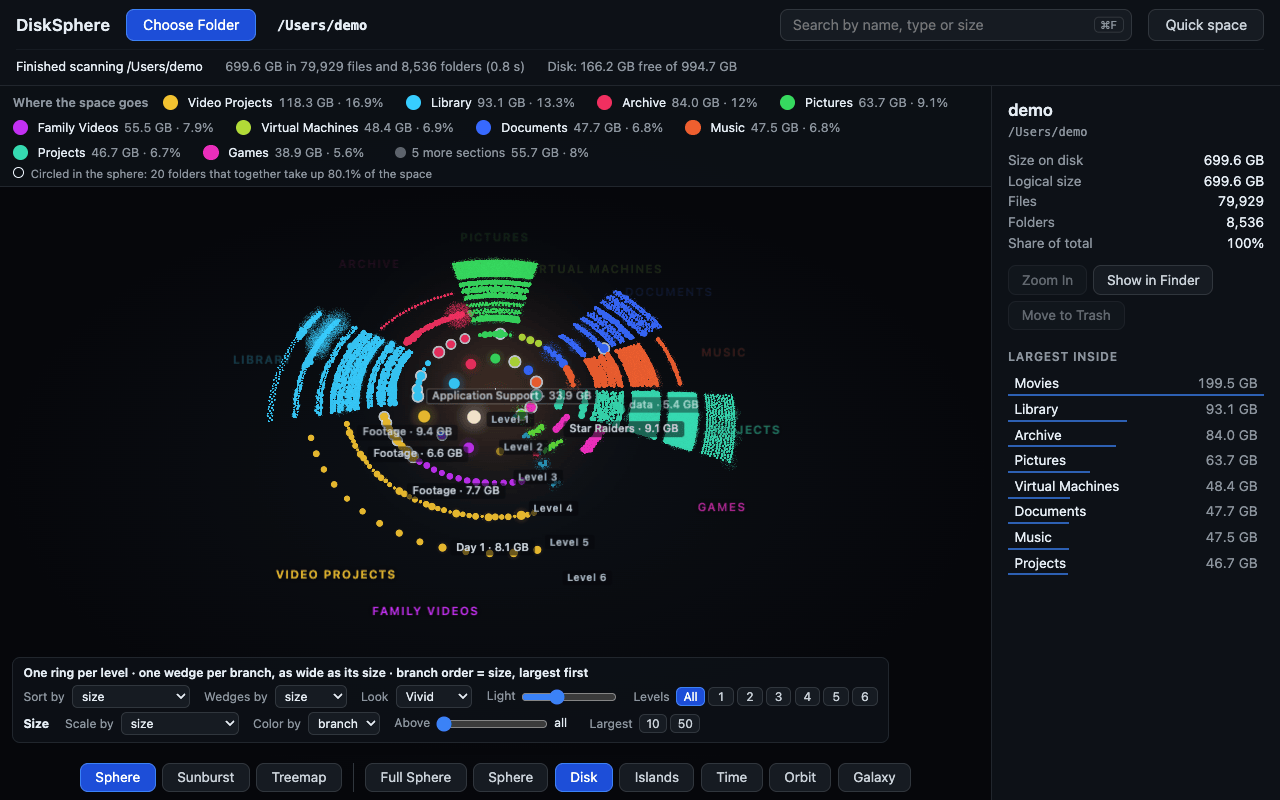
Task: Show the 10 largest items
Action: 653,724
